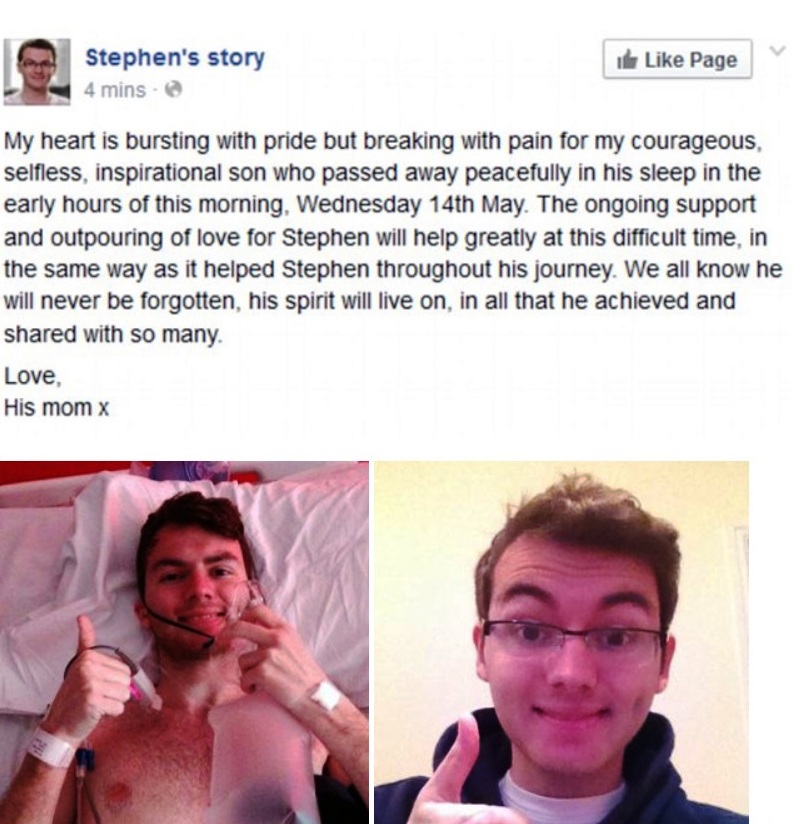Image resolution: width=792 pixels, height=824 pixels.
Task: Click the globe public audience icon
Action: pos(173,90)
